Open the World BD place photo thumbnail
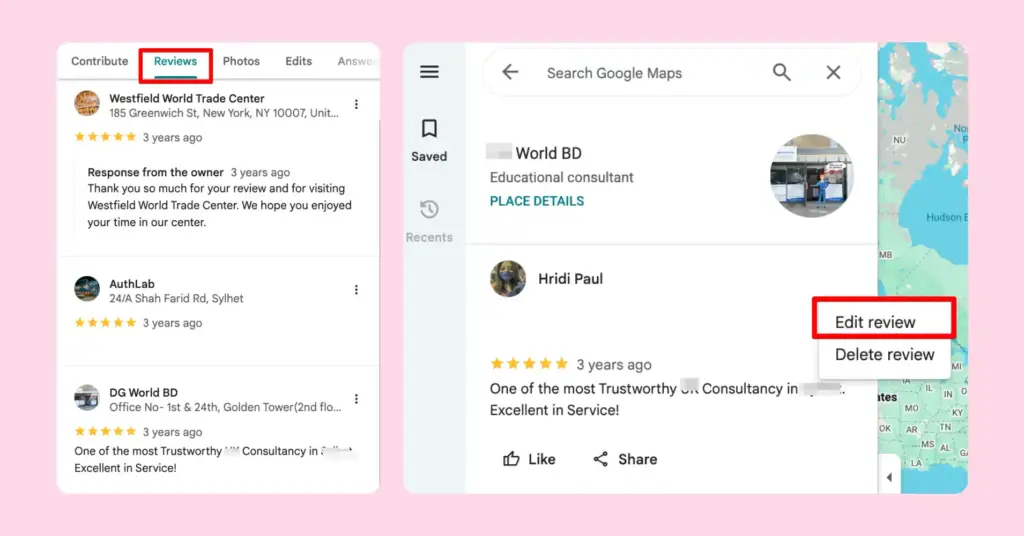The width and height of the screenshot is (1024, 536). click(x=811, y=176)
